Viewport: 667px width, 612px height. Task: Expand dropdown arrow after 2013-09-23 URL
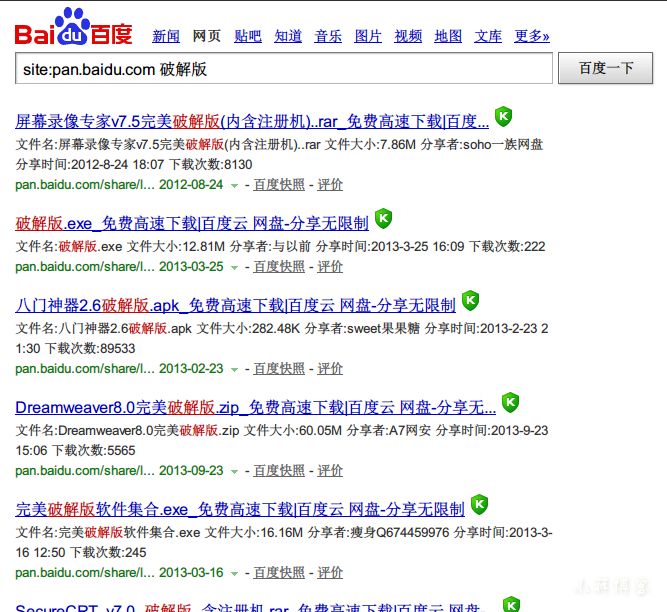click(234, 472)
